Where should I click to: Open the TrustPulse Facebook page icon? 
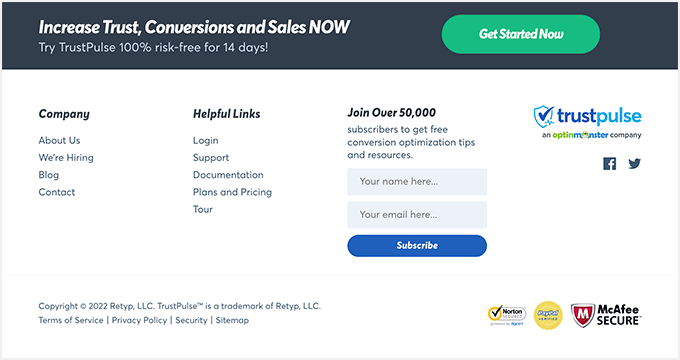pos(609,164)
